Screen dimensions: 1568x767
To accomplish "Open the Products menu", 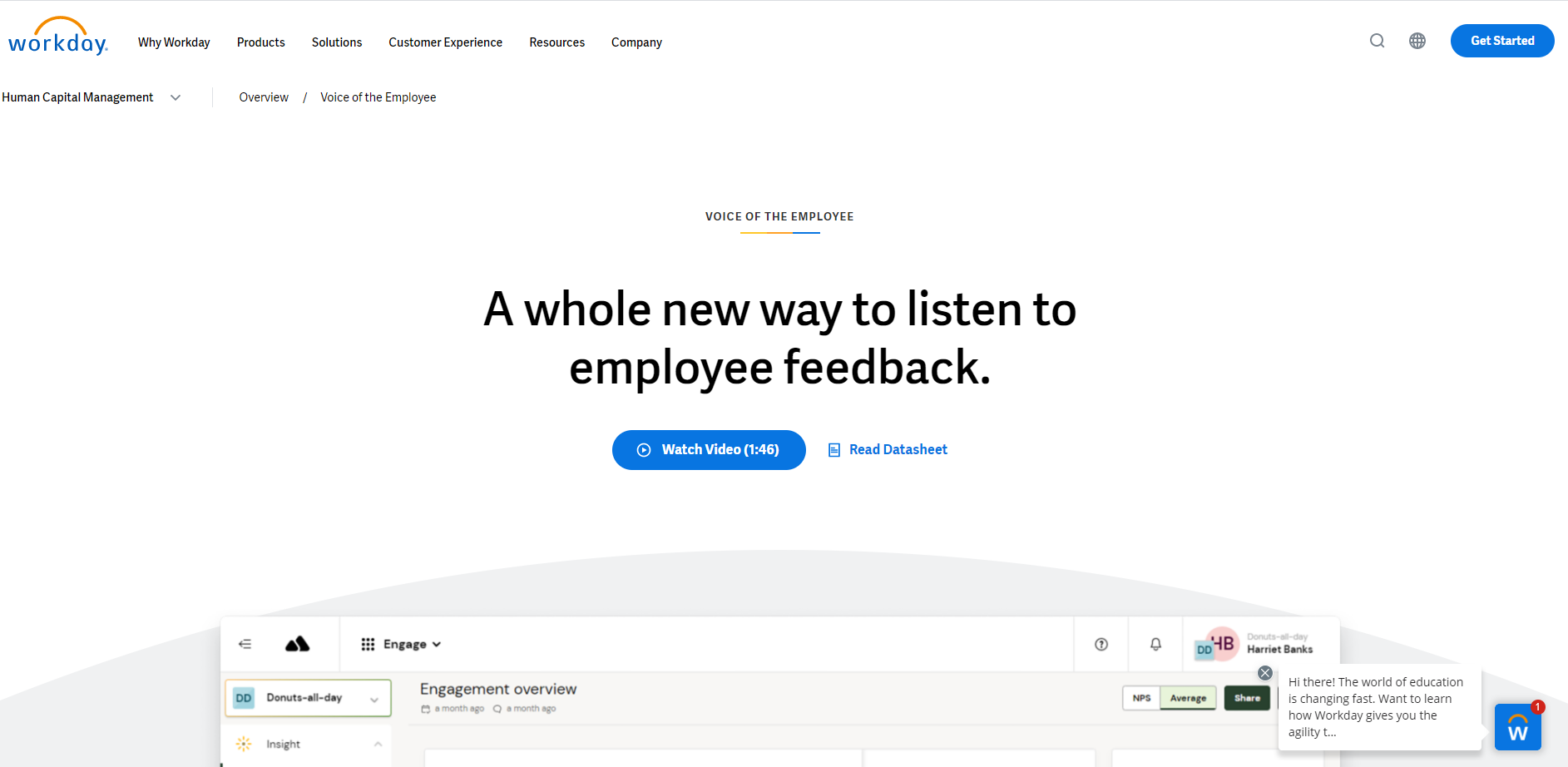I will point(260,42).
